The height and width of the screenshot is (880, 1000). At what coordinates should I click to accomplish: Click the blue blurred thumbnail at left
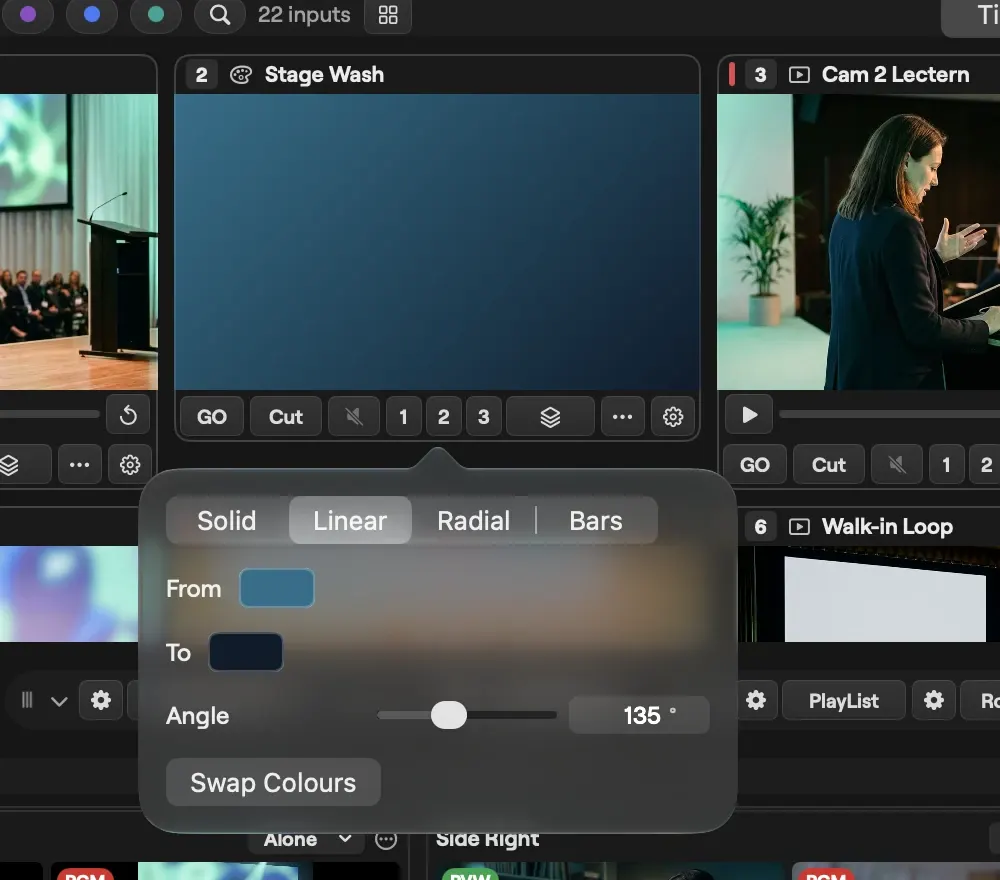click(69, 594)
